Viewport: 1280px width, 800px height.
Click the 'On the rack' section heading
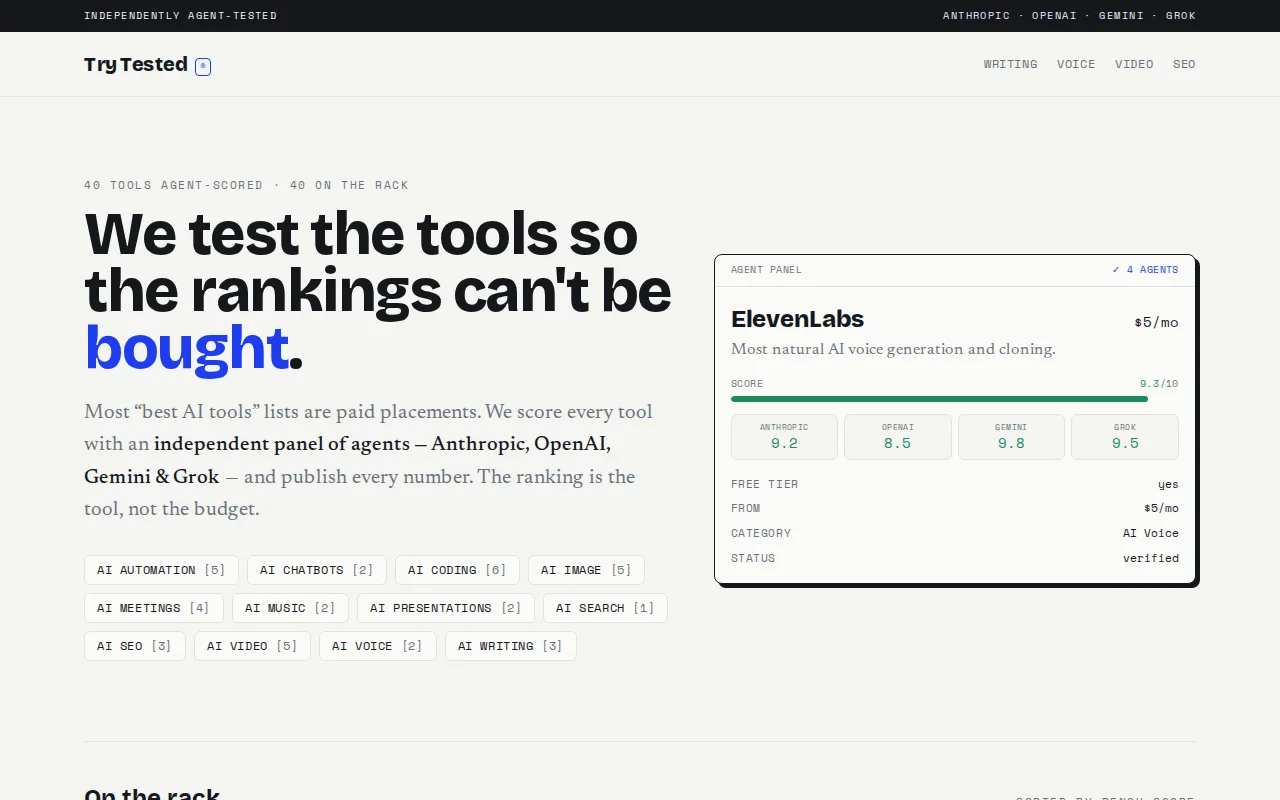[152, 794]
